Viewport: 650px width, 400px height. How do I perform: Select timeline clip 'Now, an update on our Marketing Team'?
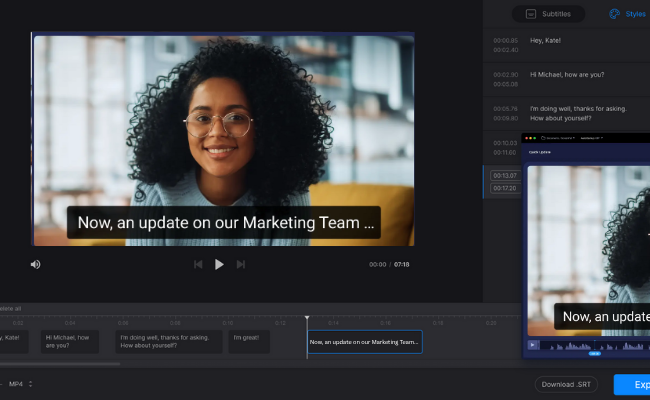click(365, 342)
